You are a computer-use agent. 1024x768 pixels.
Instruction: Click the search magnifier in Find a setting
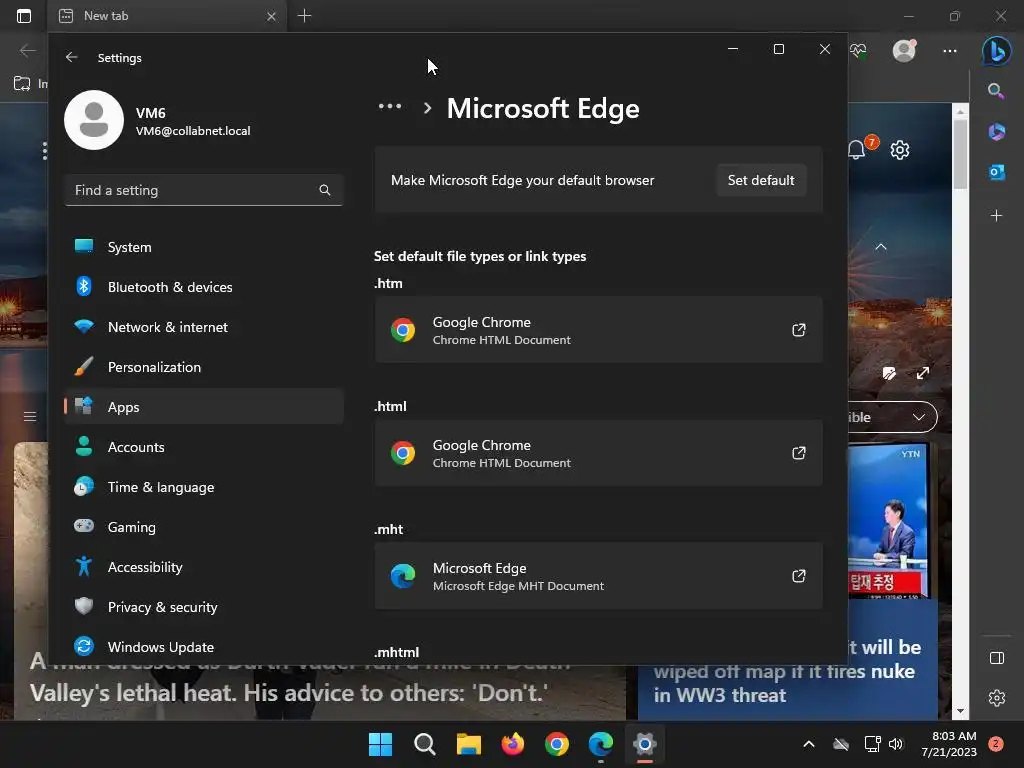(x=325, y=190)
